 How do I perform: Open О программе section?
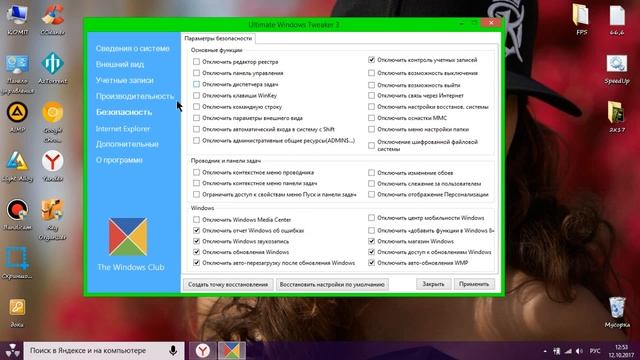coord(119,160)
